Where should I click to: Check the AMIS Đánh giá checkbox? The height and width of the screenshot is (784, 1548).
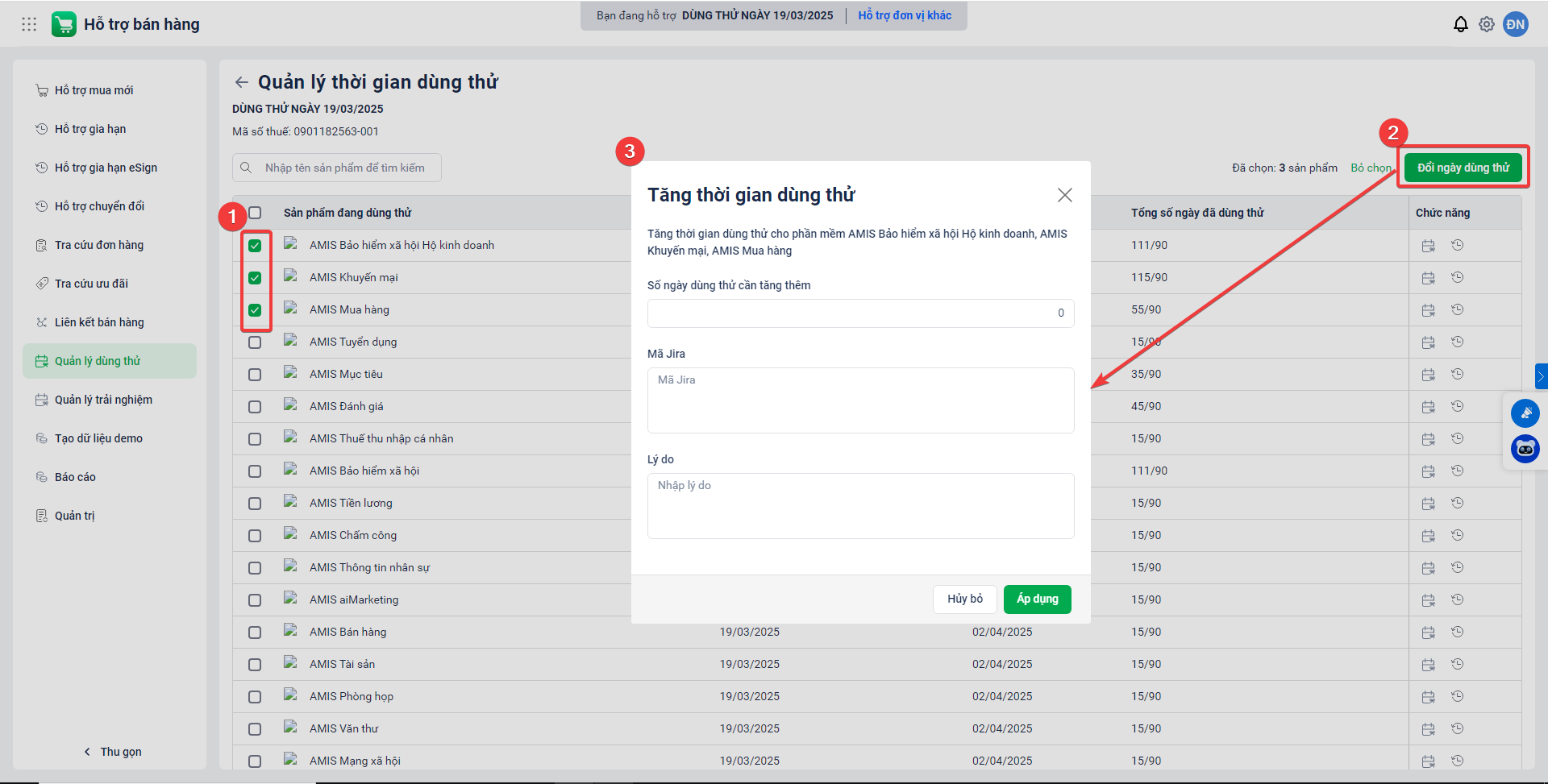coord(255,407)
